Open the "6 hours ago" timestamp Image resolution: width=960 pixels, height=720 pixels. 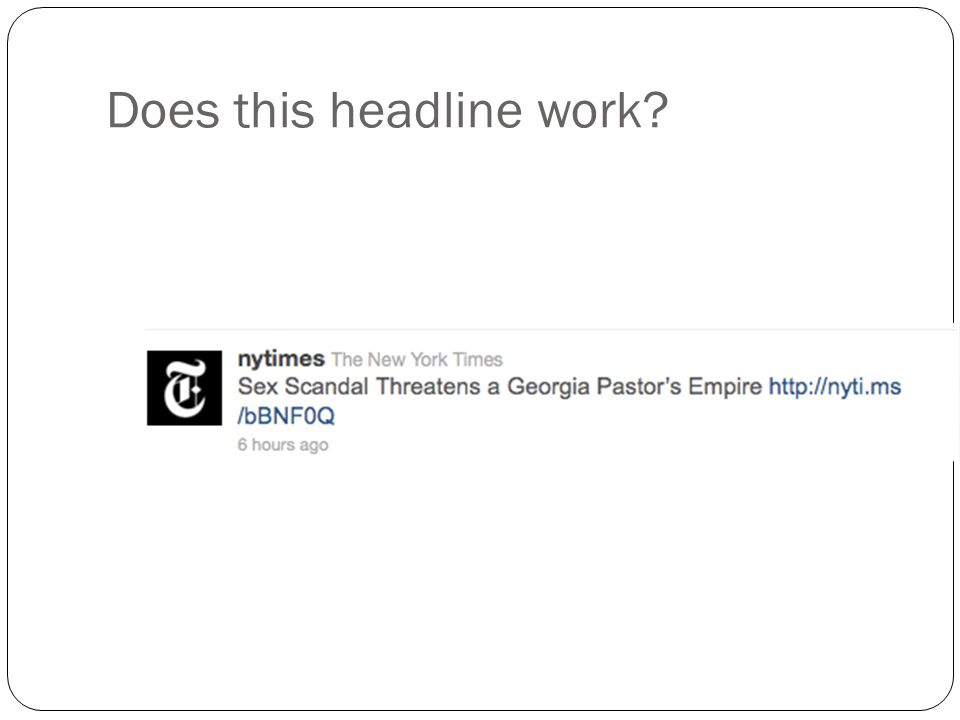283,444
